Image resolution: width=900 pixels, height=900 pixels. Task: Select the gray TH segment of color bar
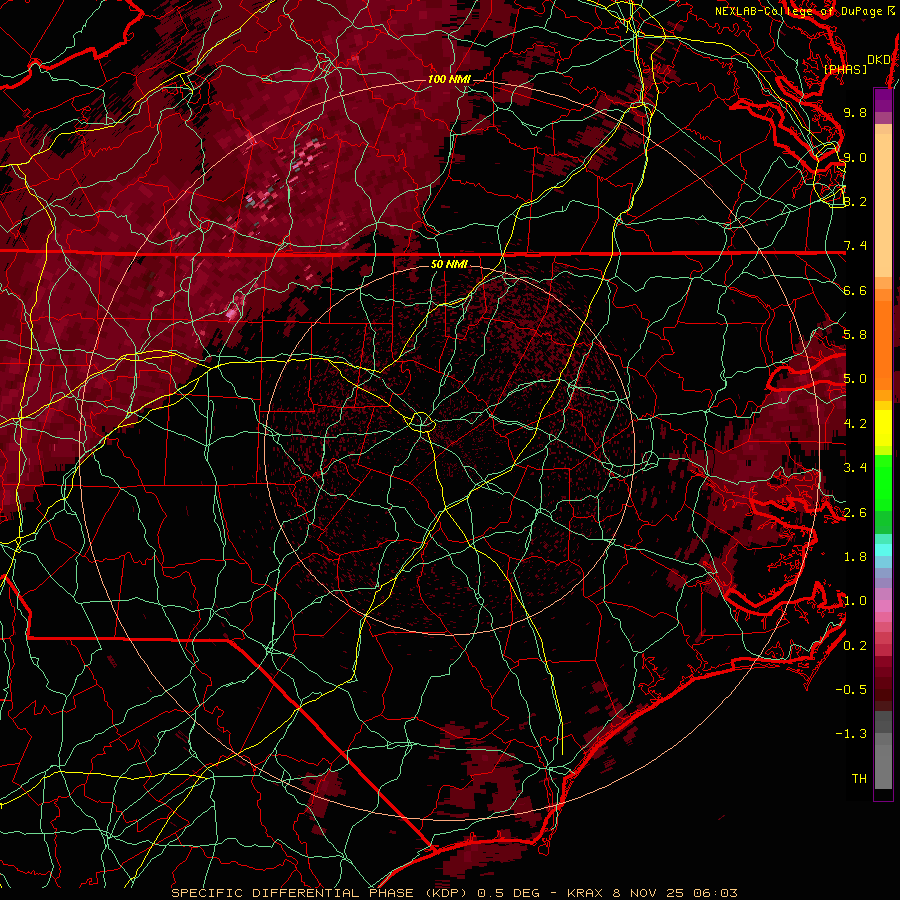pyautogui.click(x=884, y=769)
